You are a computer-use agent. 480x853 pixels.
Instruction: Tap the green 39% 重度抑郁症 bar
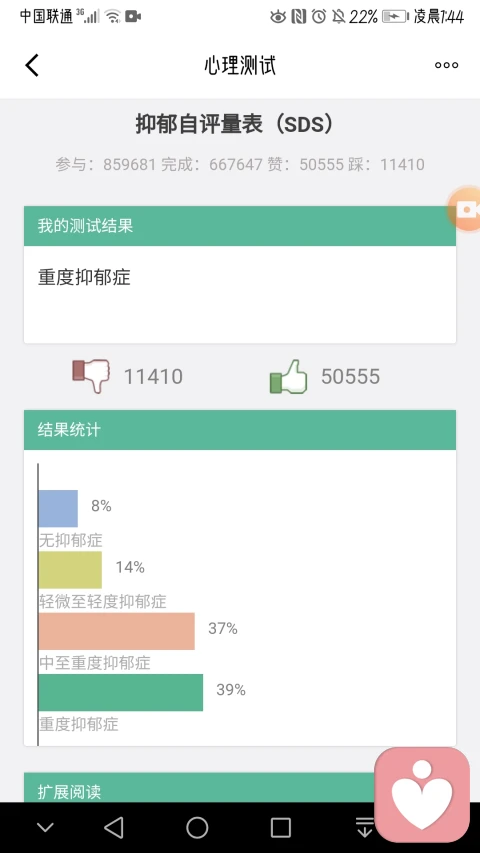pyautogui.click(x=121, y=693)
